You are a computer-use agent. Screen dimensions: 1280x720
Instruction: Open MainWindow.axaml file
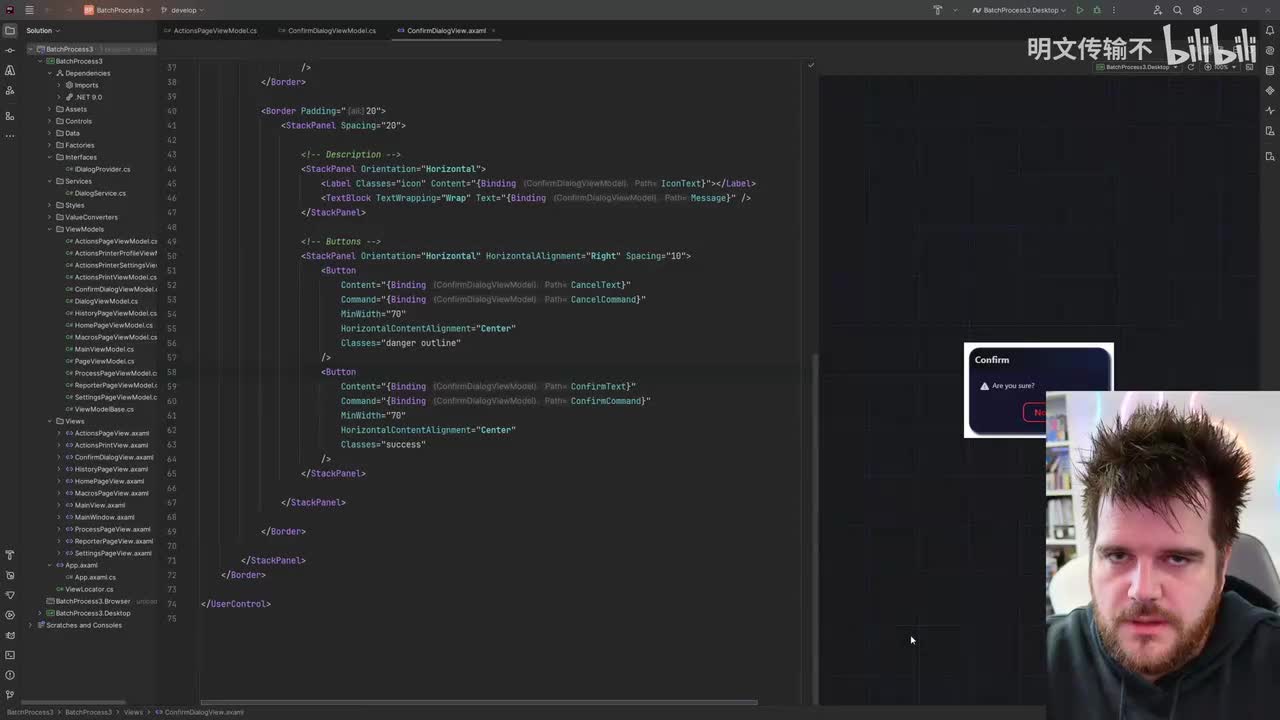point(104,517)
